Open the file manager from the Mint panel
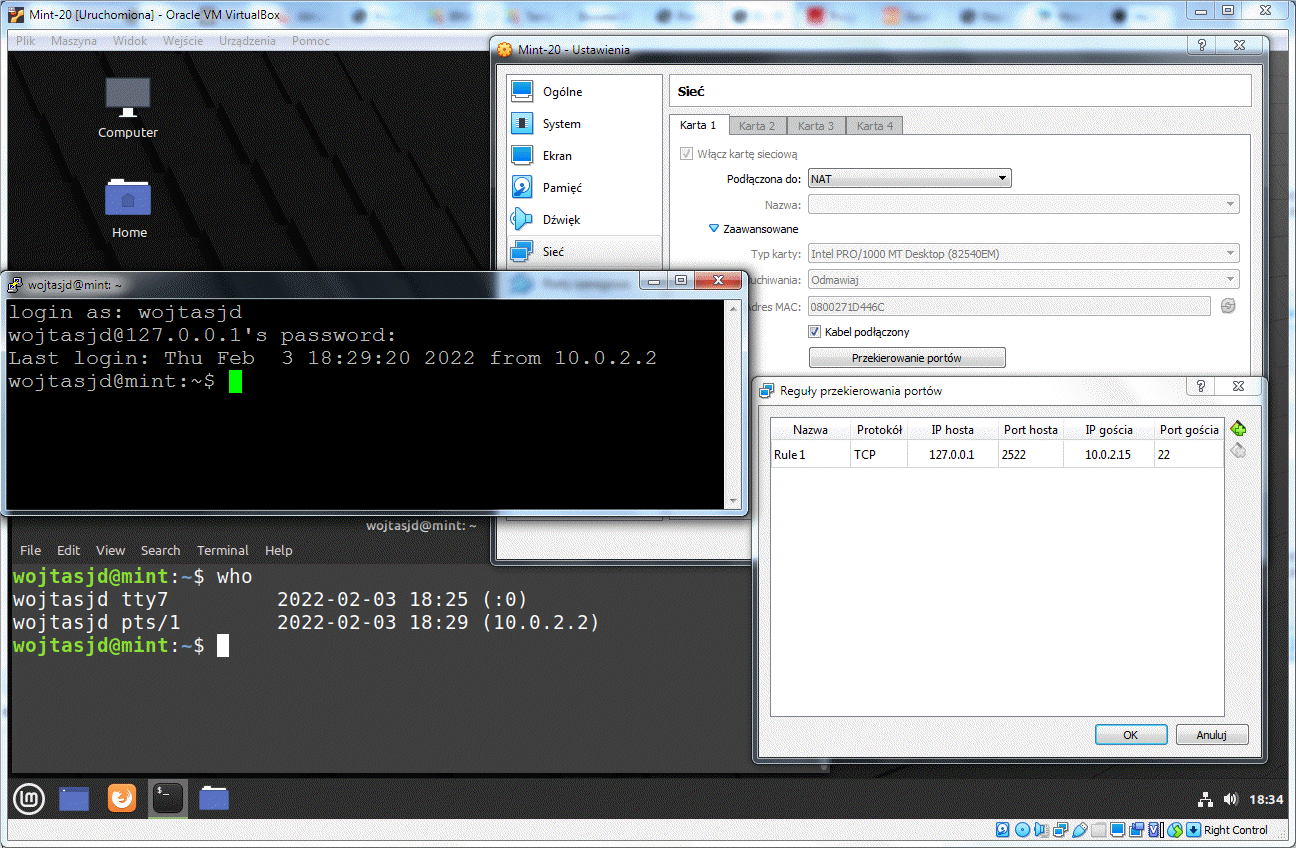This screenshot has width=1296, height=848. pos(214,798)
